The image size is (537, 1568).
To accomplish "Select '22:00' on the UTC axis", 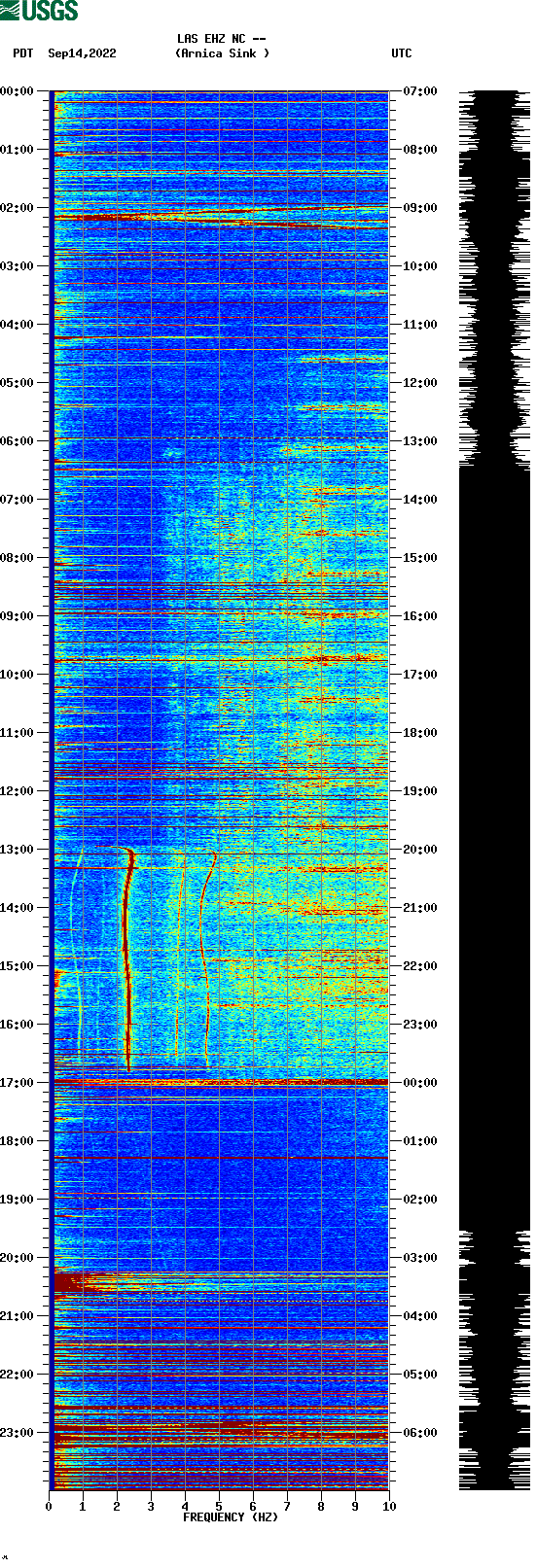I will (x=420, y=966).
